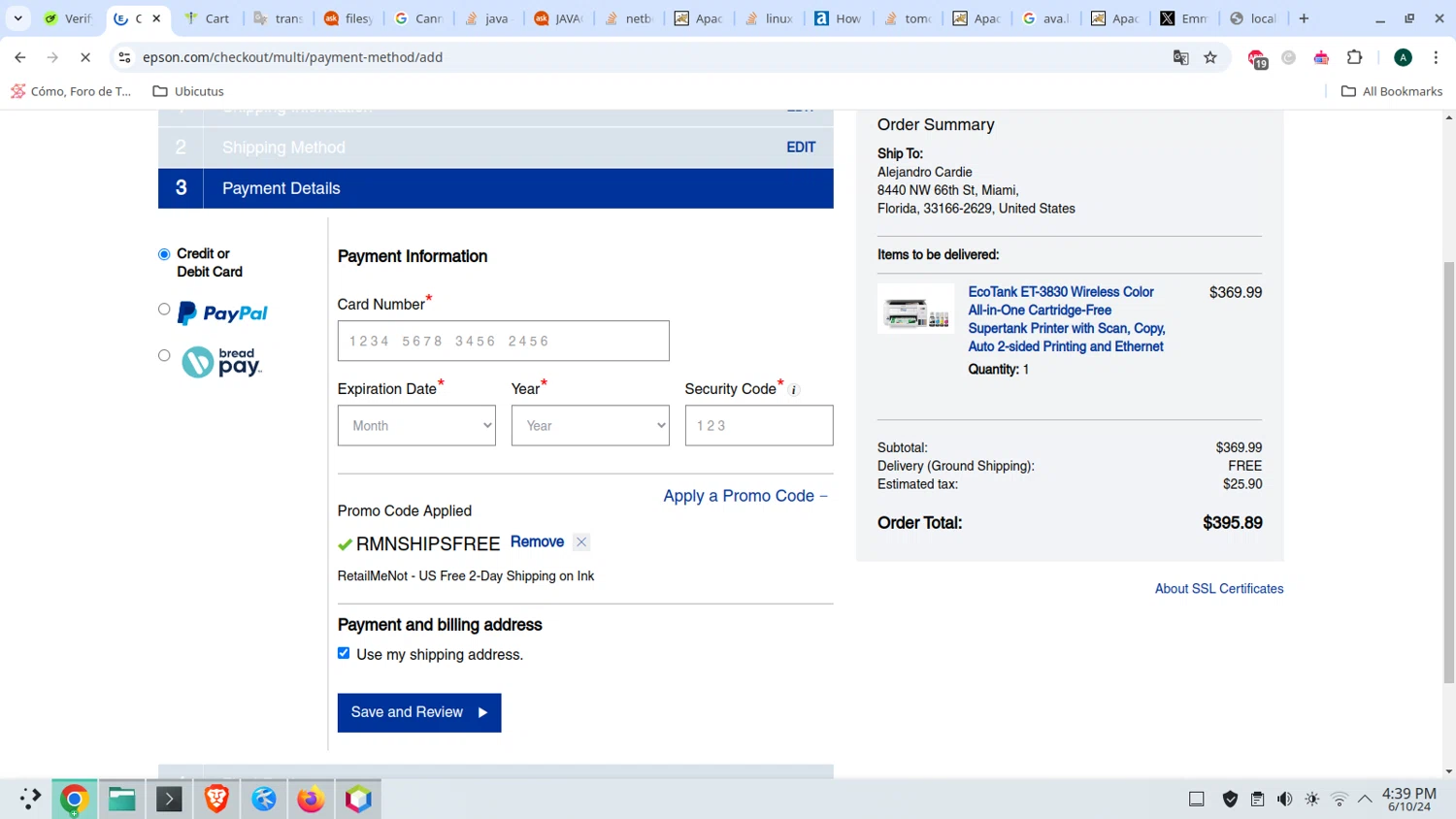Open the EcoTank ET-3830 product link
This screenshot has height=819, width=1456.
(1066, 319)
